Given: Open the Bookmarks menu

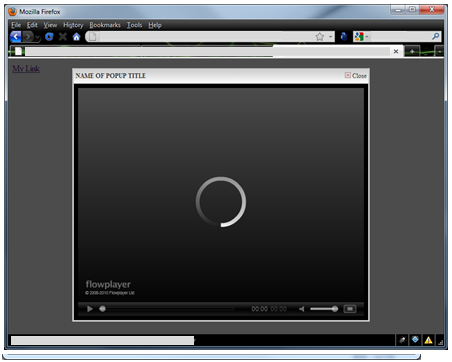Looking at the screenshot, I should pos(105,25).
